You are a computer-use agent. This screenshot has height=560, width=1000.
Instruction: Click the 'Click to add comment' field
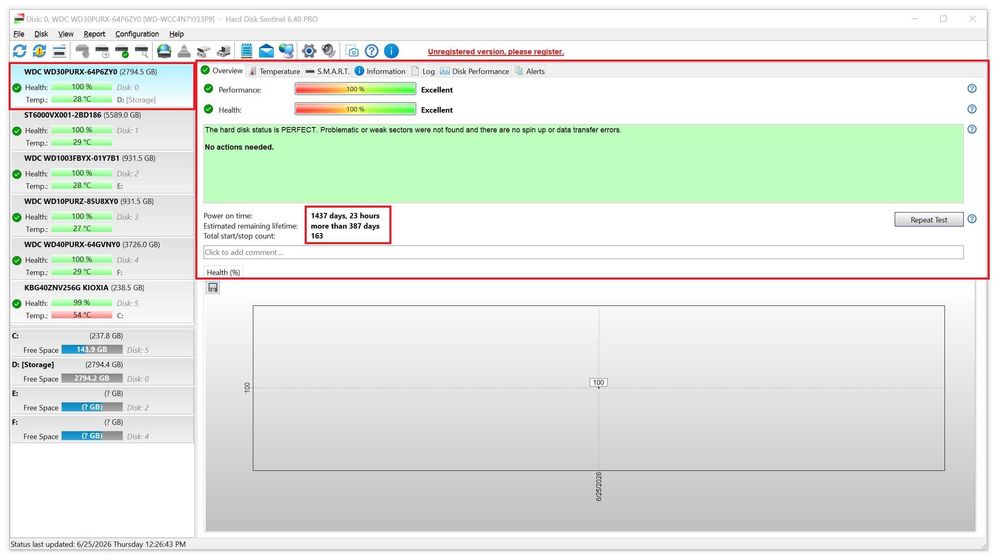pos(583,253)
